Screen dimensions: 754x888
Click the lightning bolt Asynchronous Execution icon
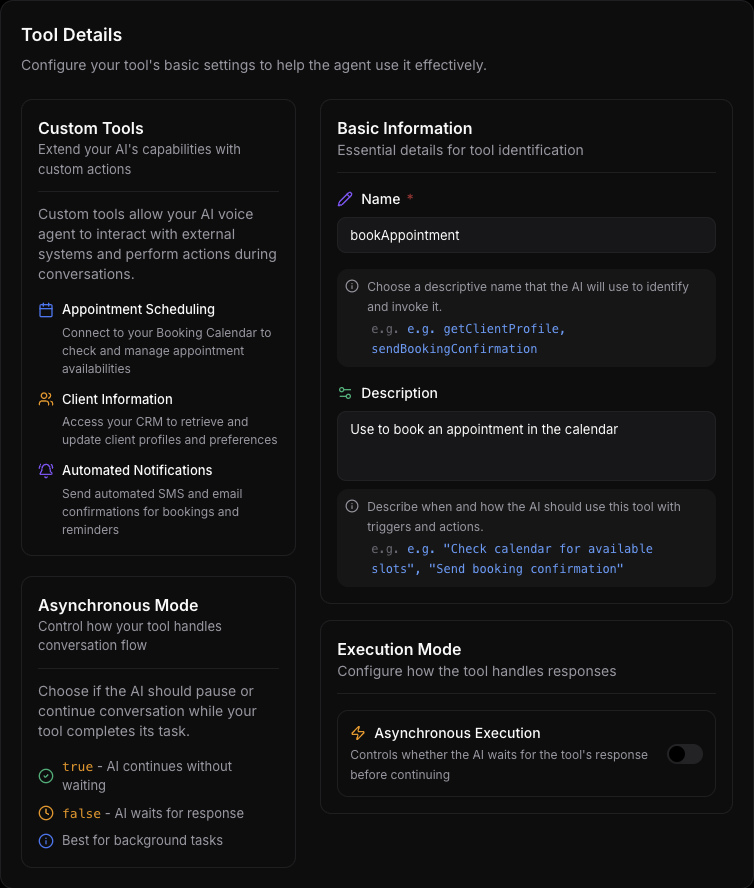pos(358,733)
